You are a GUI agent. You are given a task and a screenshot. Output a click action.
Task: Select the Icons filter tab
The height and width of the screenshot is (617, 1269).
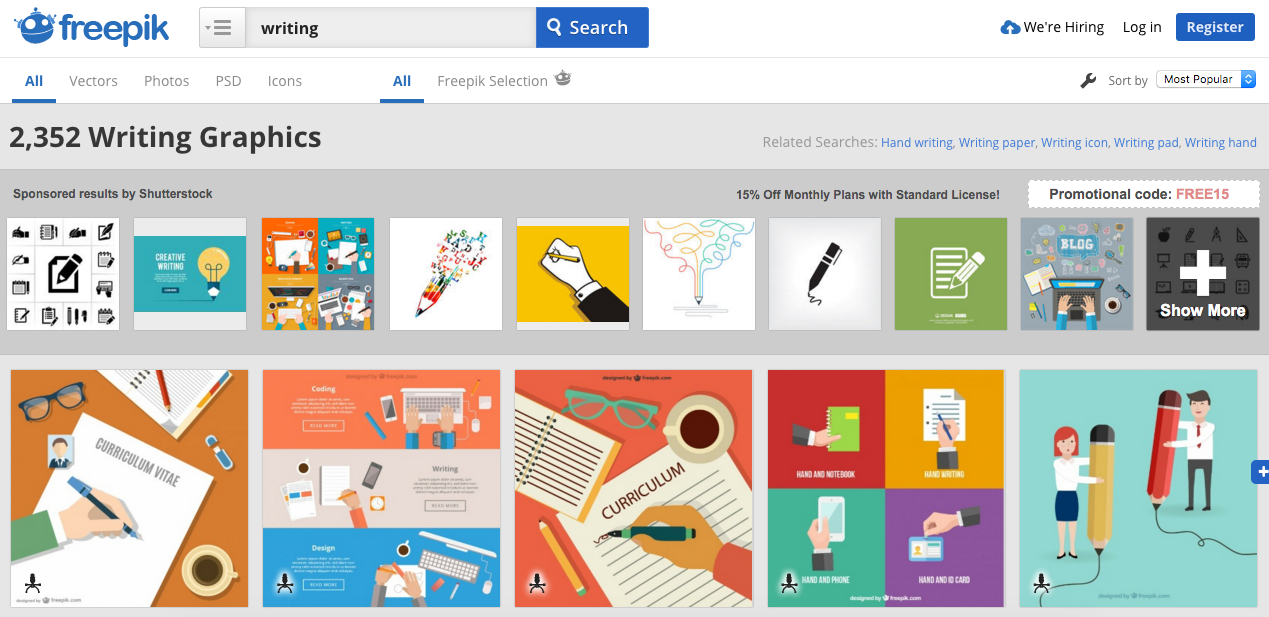[x=284, y=81]
